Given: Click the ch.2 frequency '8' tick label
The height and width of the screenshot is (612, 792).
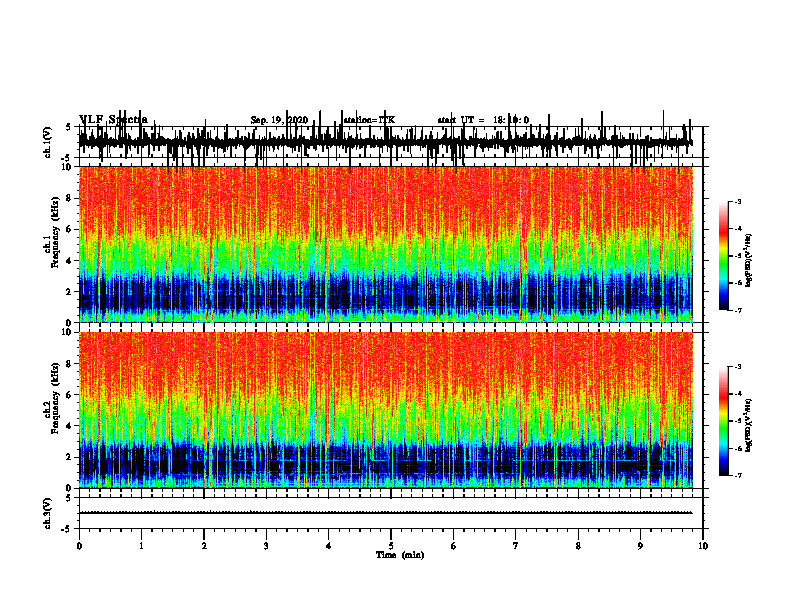Looking at the screenshot, I should coord(69,364).
